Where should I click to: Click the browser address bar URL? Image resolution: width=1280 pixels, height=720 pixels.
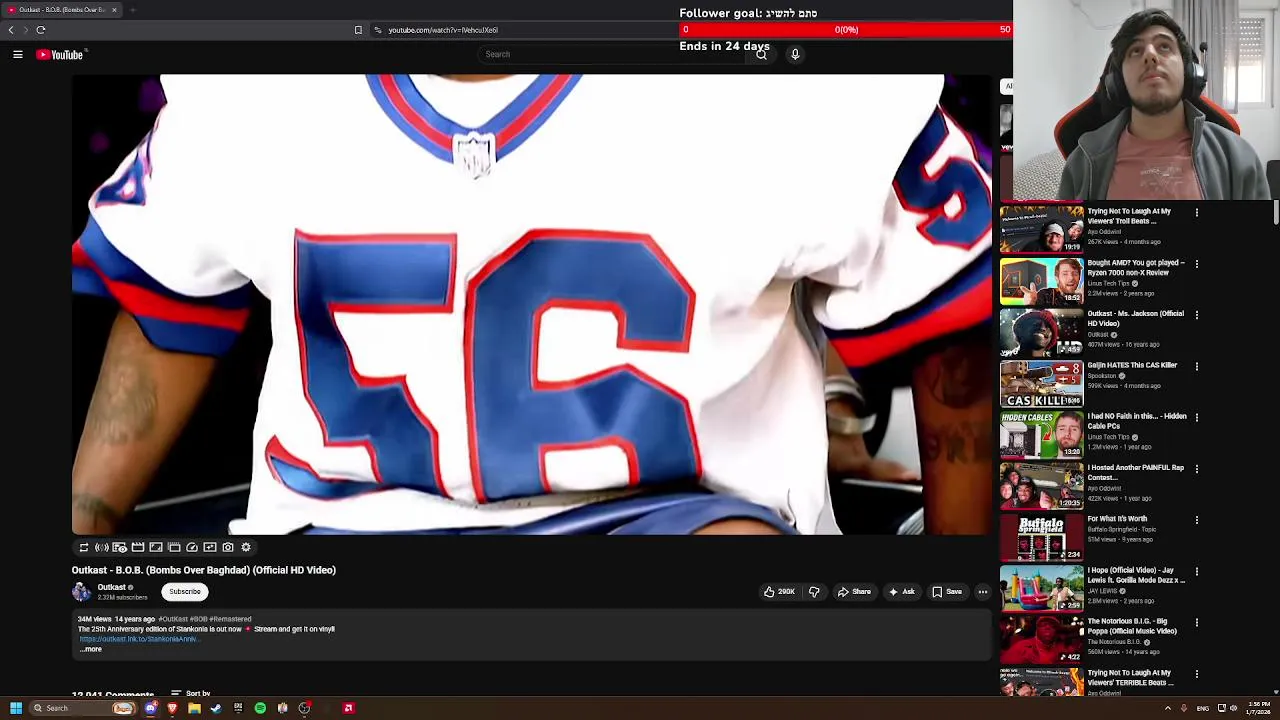point(443,30)
